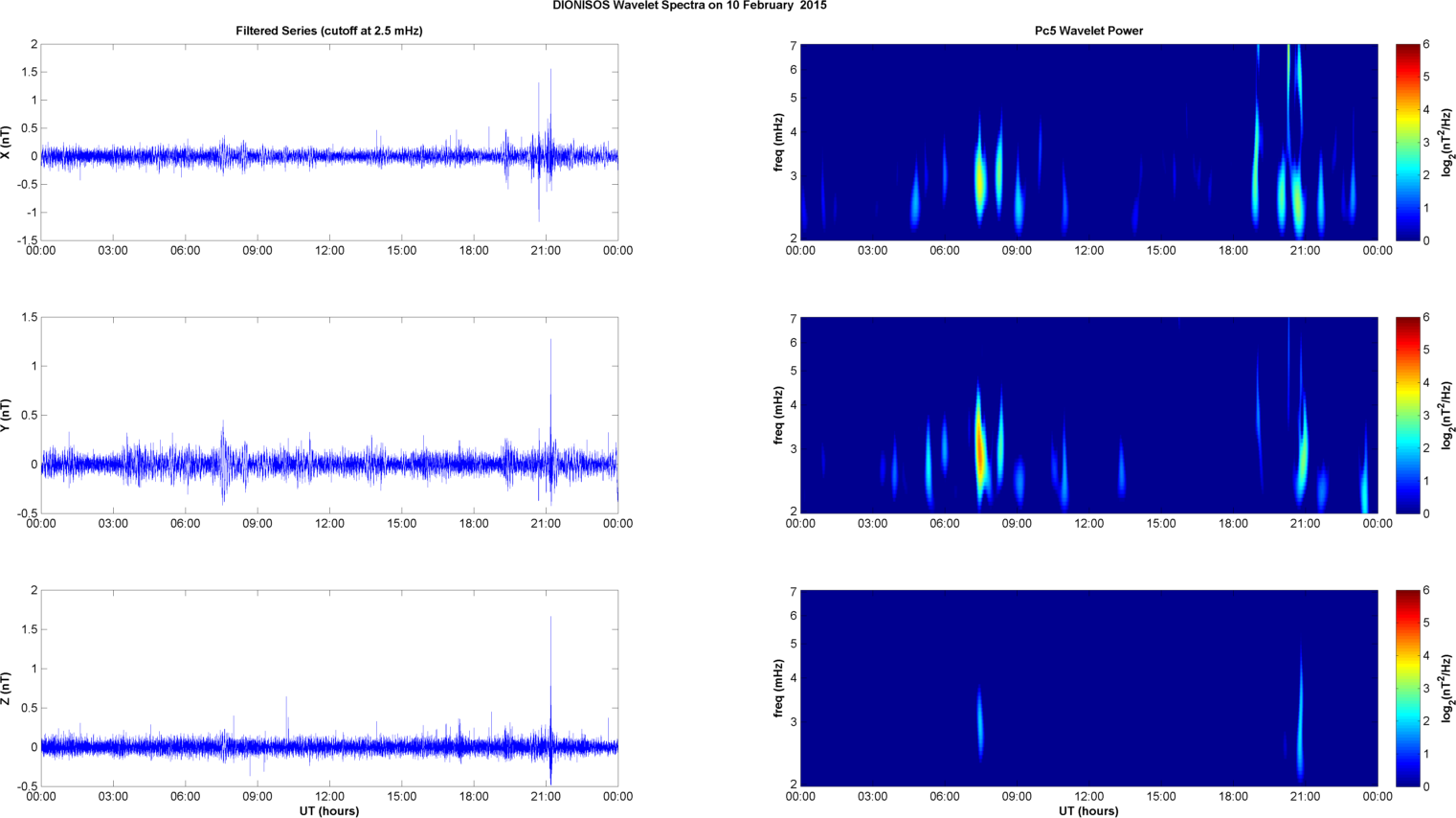Image resolution: width=1456 pixels, height=818 pixels.
Task: Click 'freq (mHz)' label of the top spectrogram
Action: click(x=778, y=142)
